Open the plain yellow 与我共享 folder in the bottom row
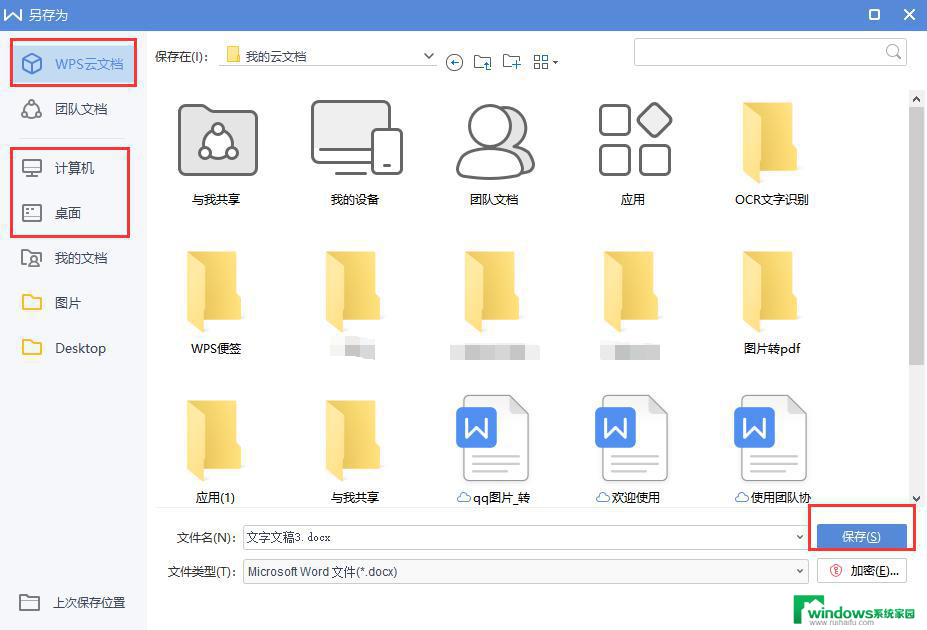This screenshot has width=927, height=630. coord(355,452)
